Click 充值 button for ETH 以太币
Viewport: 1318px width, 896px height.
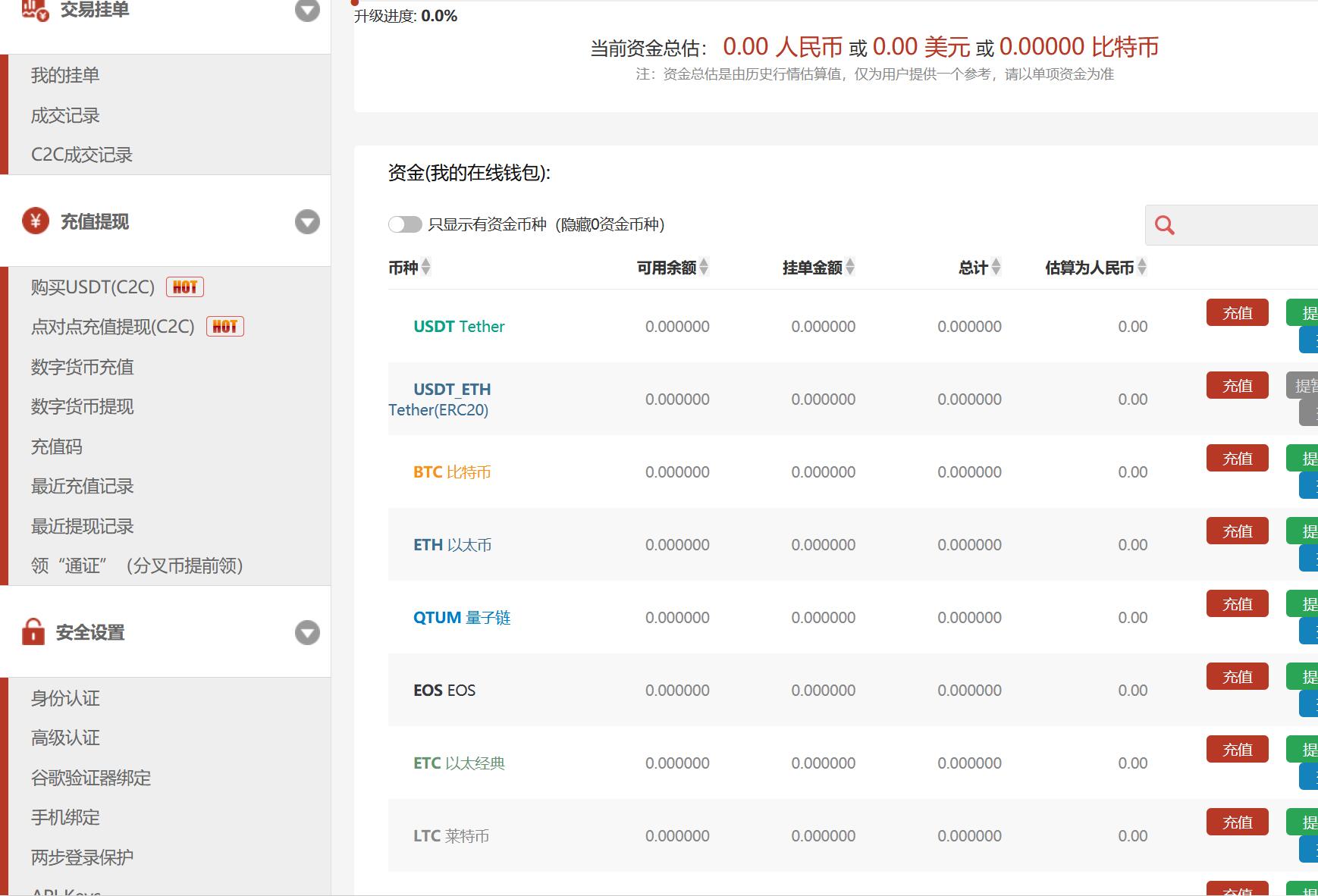click(x=1238, y=531)
